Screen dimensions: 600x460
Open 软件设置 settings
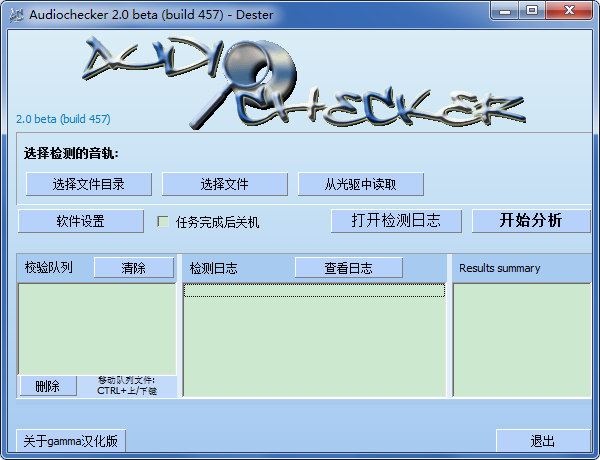coord(81,221)
